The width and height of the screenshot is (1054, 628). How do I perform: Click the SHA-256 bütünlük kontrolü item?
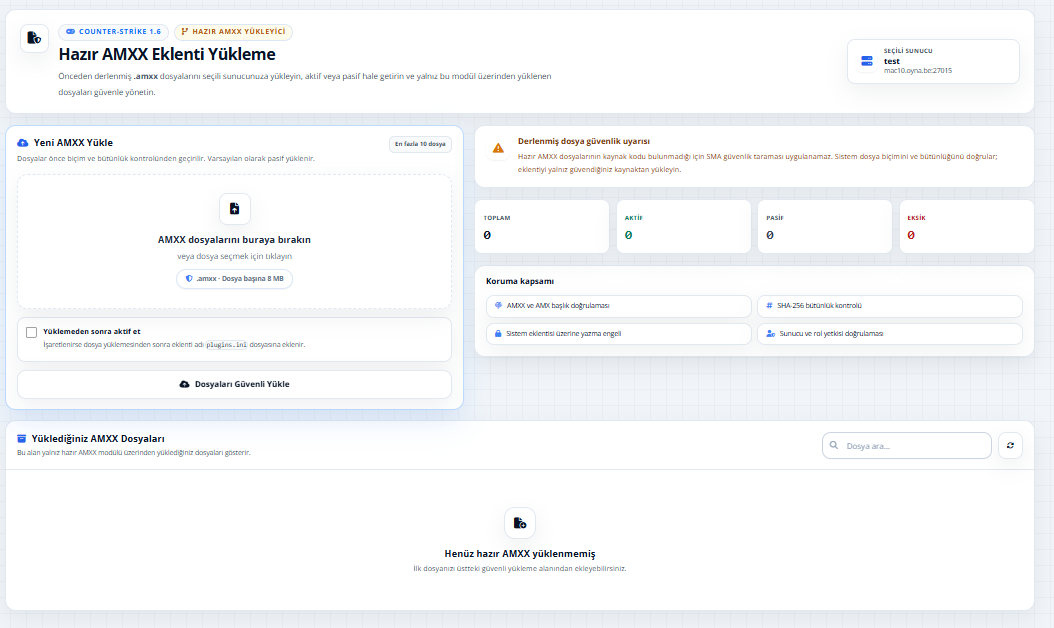tap(890, 306)
